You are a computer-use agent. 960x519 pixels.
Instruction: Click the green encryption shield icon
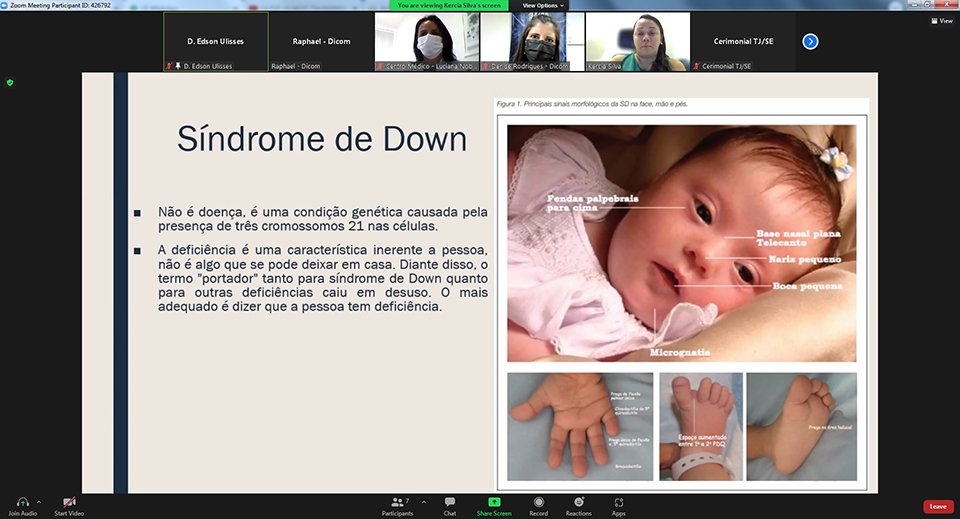point(10,82)
